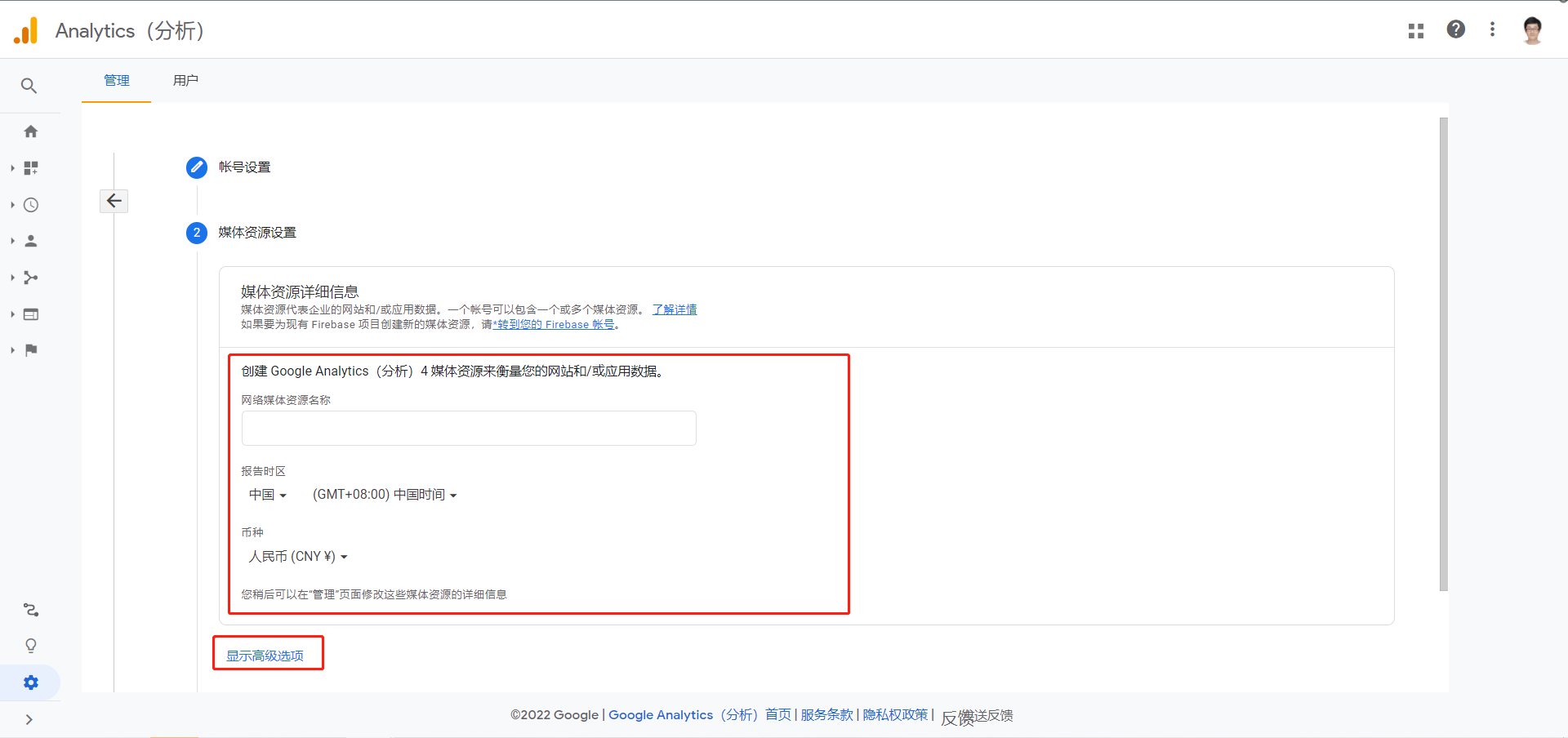This screenshot has height=738, width=1568.
Task: Open the 隐私权政策 footer link
Action: 895,714
